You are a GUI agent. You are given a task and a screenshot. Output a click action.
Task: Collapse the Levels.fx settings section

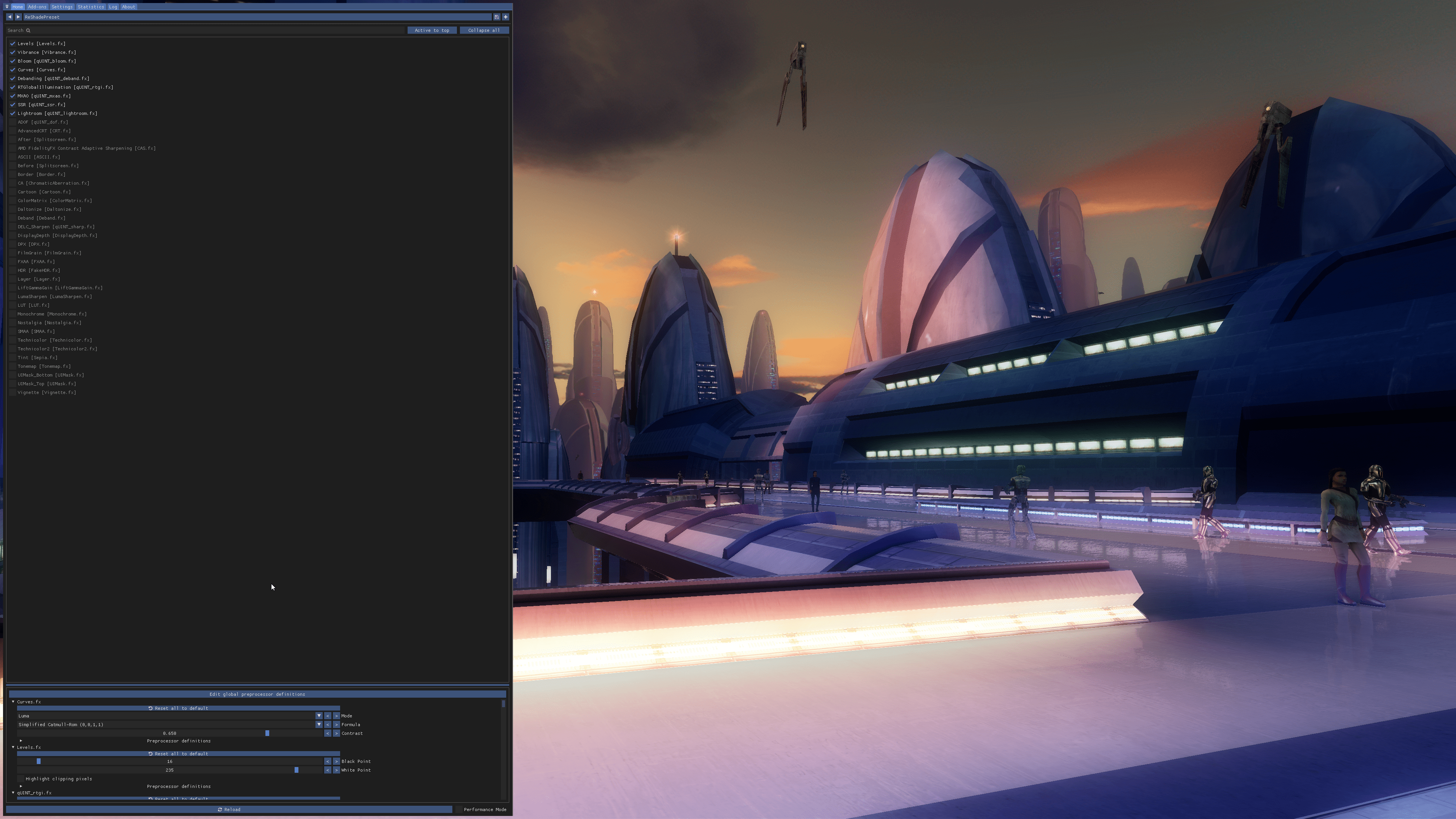coord(13,747)
